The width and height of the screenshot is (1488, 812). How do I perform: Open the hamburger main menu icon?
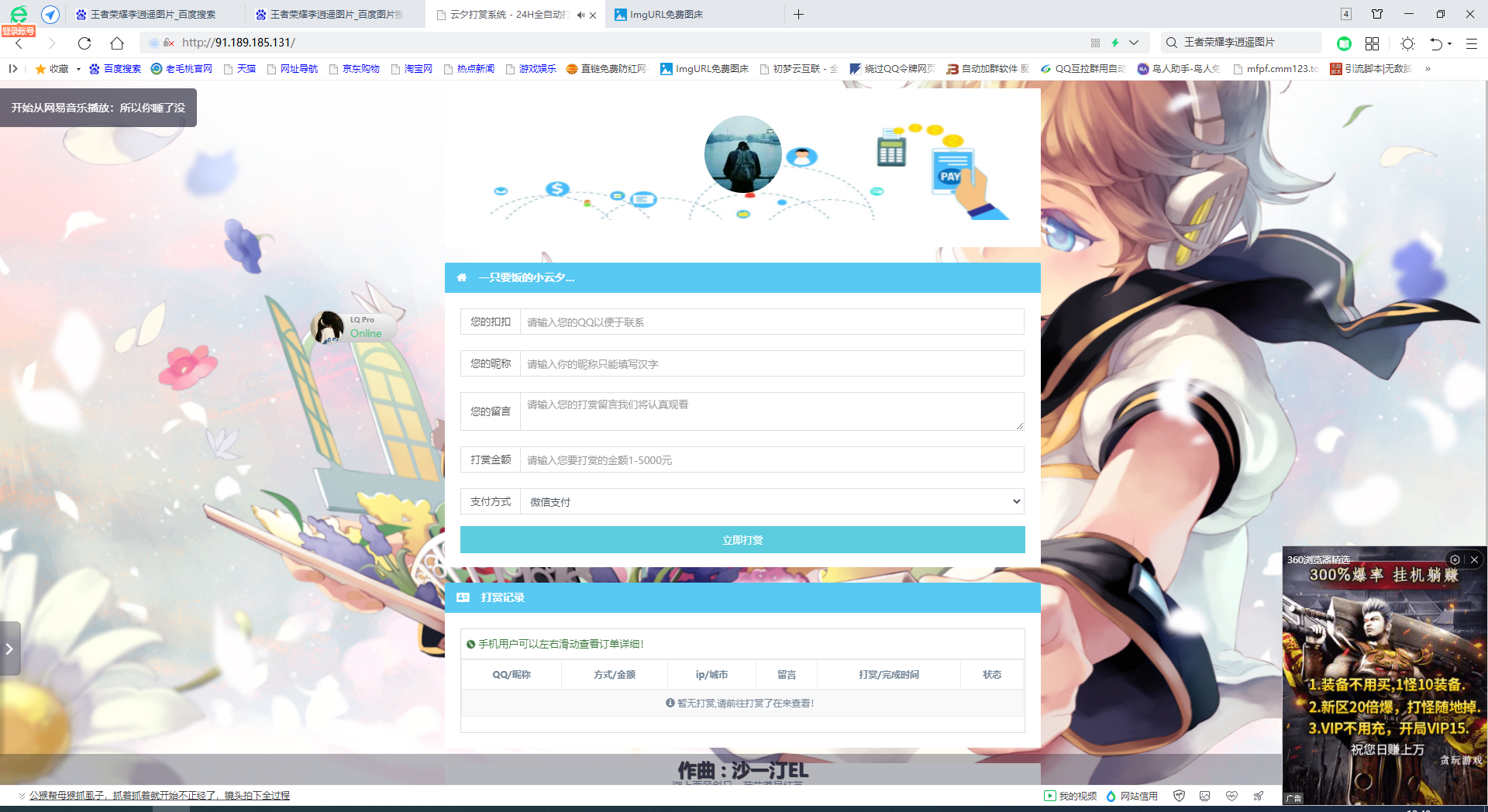1472,43
